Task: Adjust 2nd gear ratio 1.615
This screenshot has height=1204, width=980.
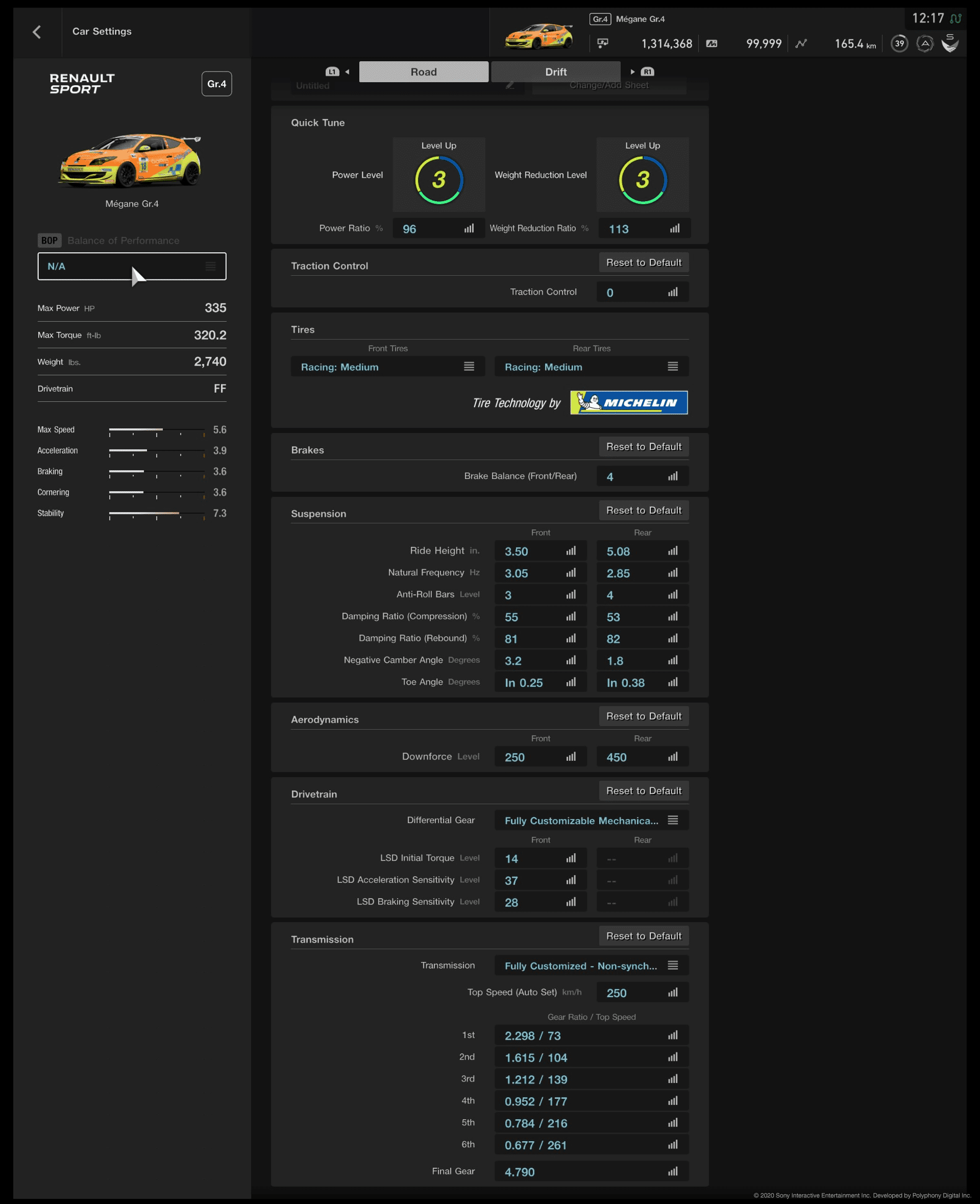Action: 592,1057
